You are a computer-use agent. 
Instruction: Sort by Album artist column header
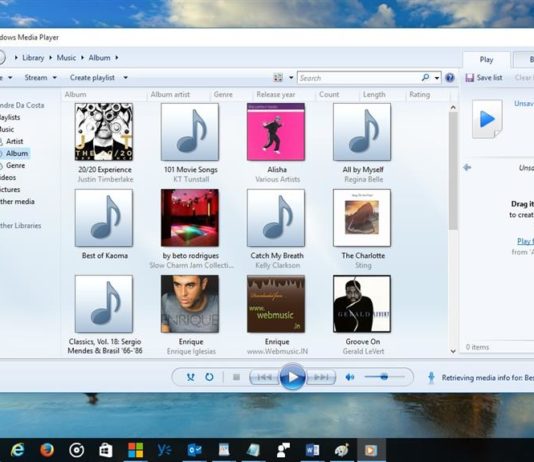click(170, 94)
